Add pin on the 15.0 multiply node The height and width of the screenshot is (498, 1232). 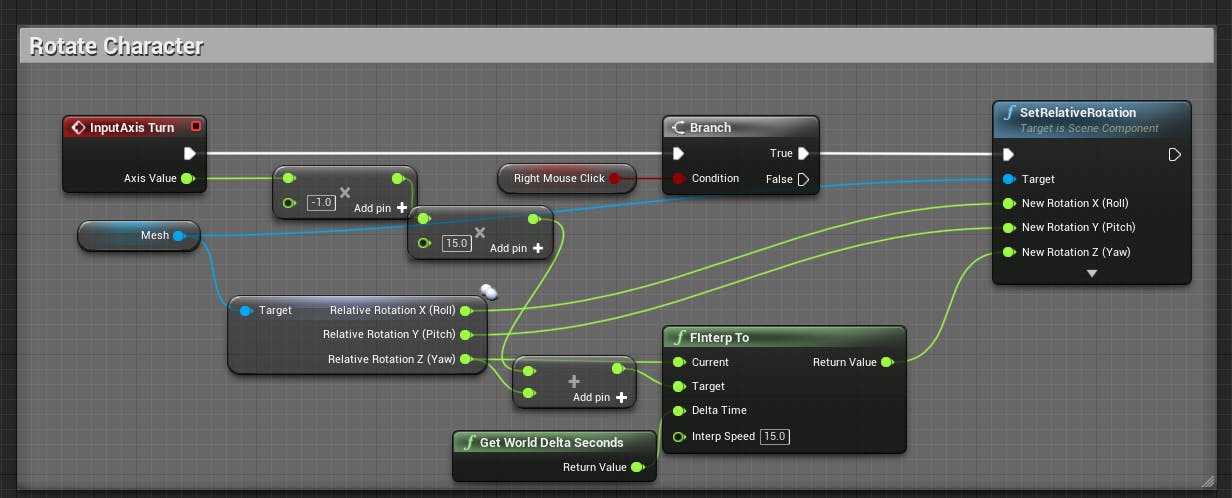coord(516,248)
